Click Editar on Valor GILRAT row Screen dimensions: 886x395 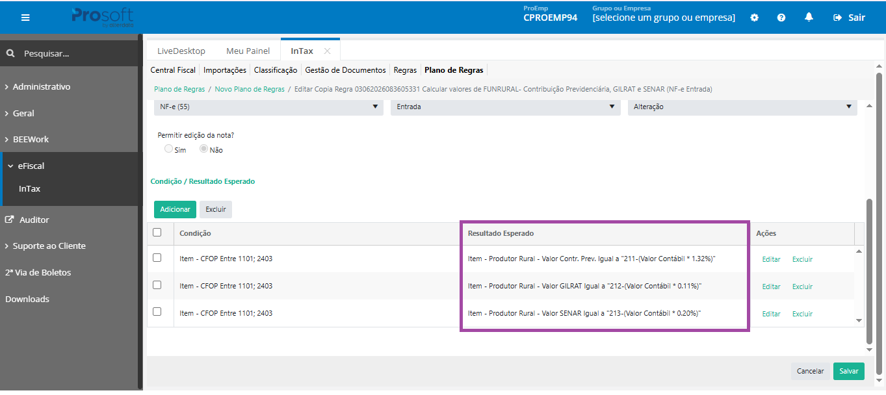(x=771, y=287)
